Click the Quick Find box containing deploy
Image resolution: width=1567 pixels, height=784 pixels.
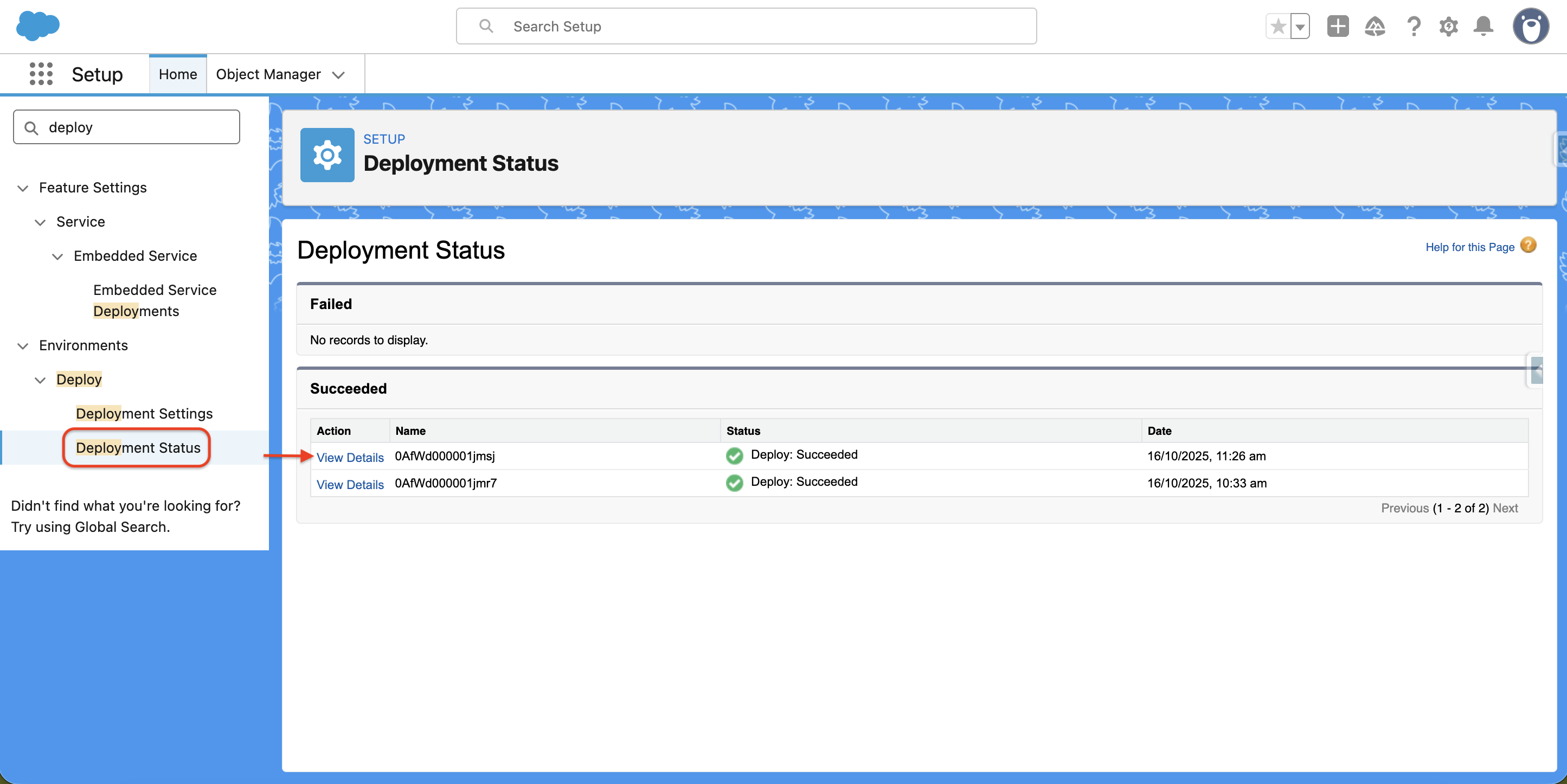[126, 127]
